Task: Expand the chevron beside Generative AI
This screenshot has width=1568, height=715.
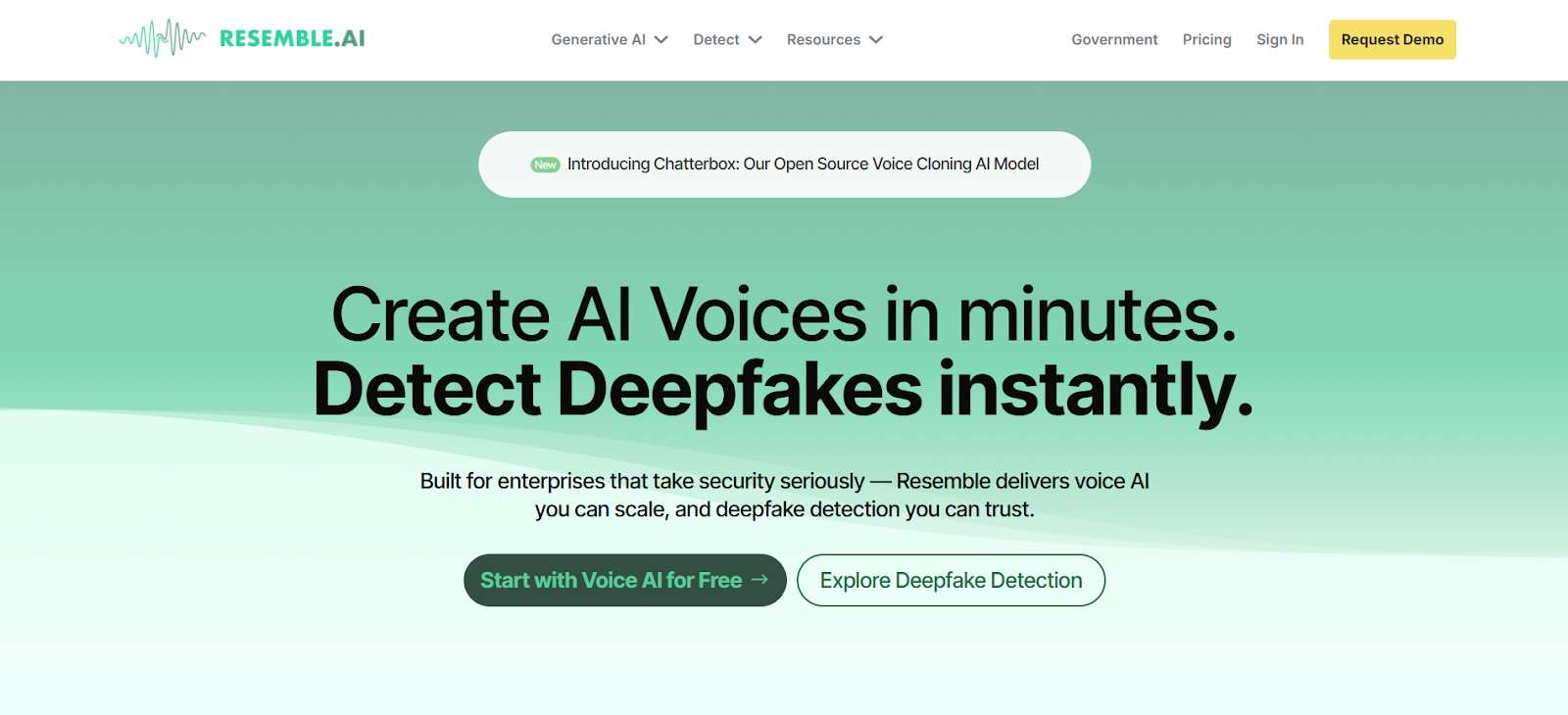Action: [x=661, y=40]
